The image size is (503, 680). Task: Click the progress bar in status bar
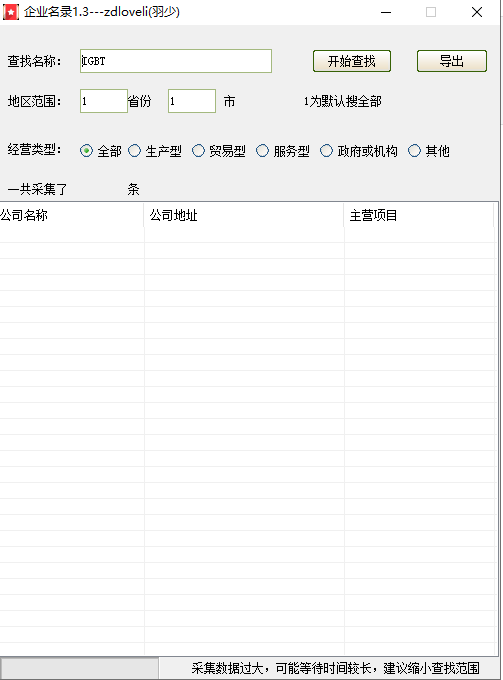(79, 668)
